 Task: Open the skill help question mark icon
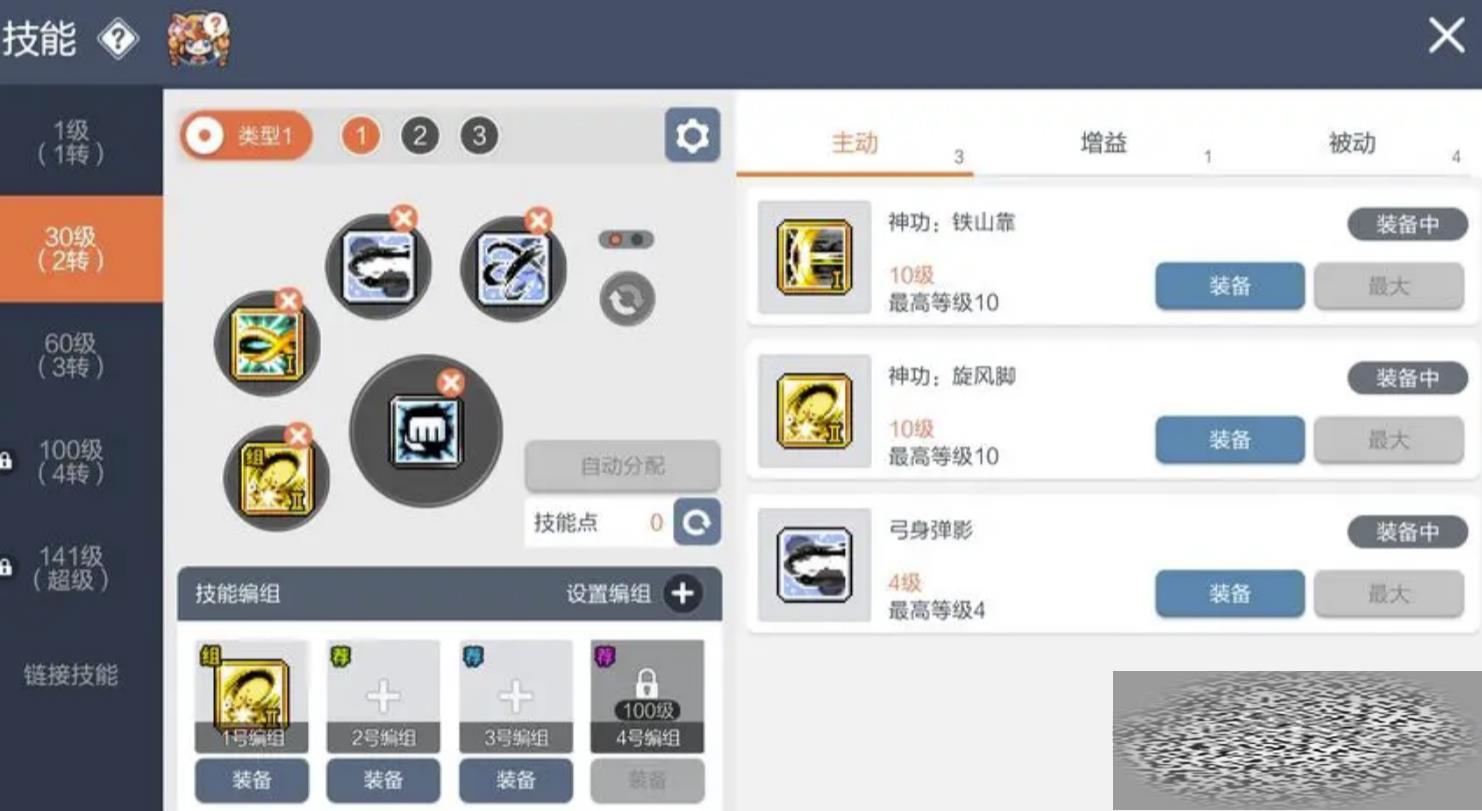pos(117,39)
